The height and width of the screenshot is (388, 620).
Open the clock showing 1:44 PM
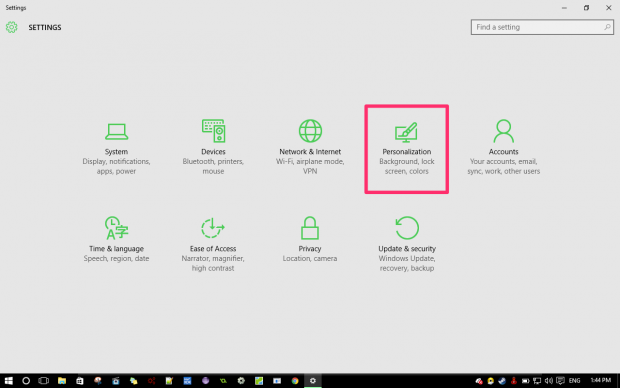click(x=601, y=380)
